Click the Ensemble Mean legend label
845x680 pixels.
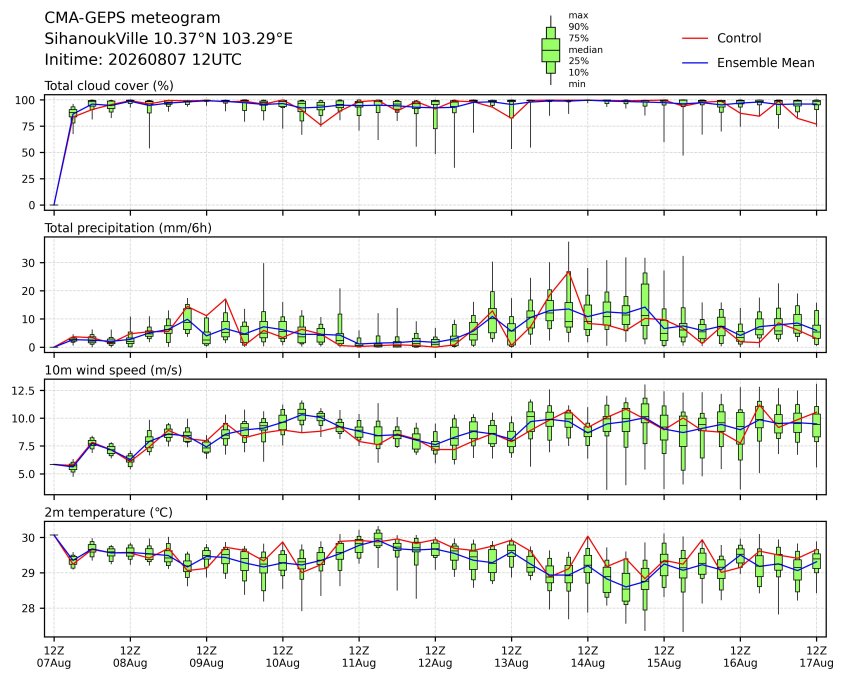click(x=765, y=63)
